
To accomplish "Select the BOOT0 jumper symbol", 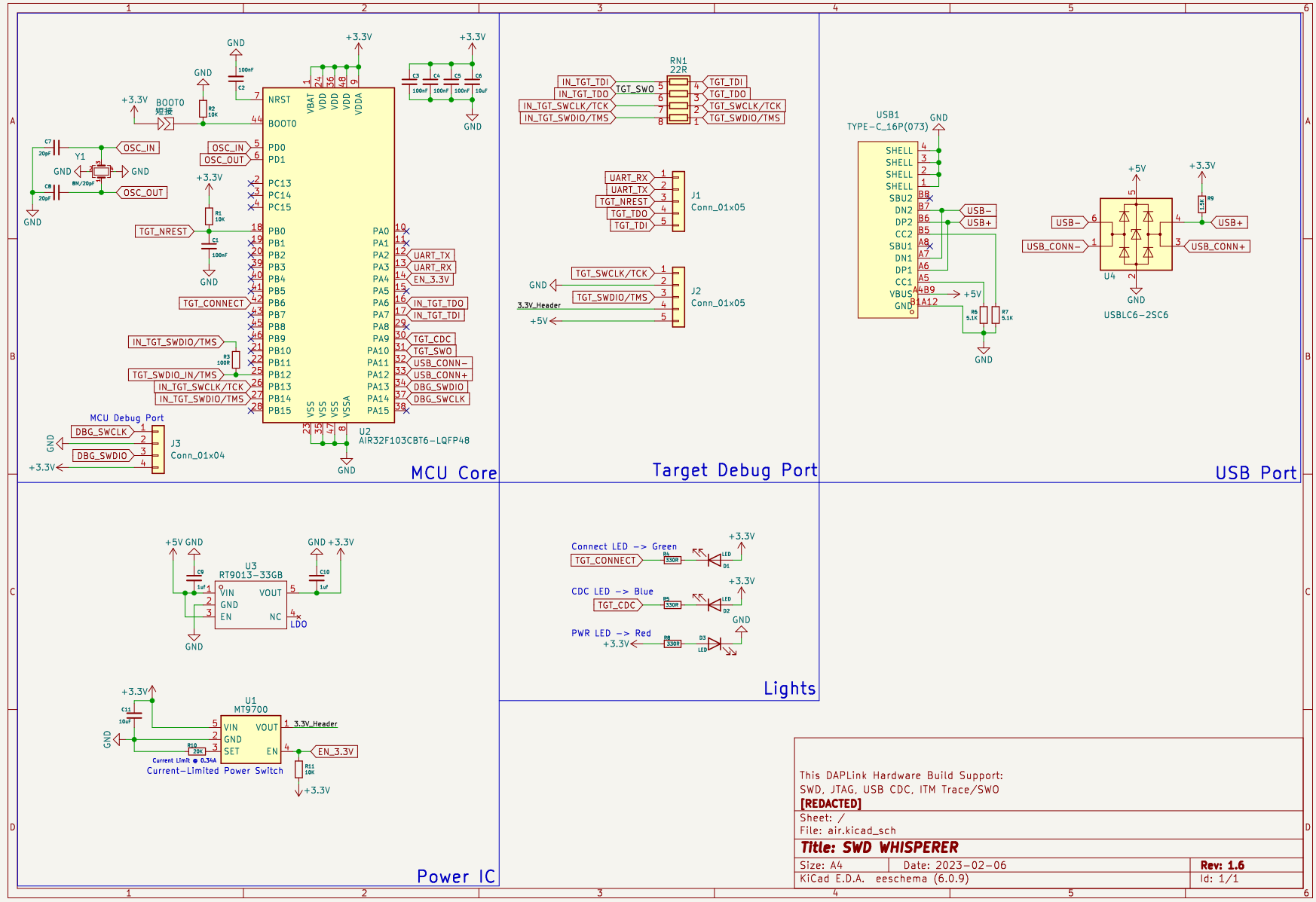I will click(x=167, y=124).
